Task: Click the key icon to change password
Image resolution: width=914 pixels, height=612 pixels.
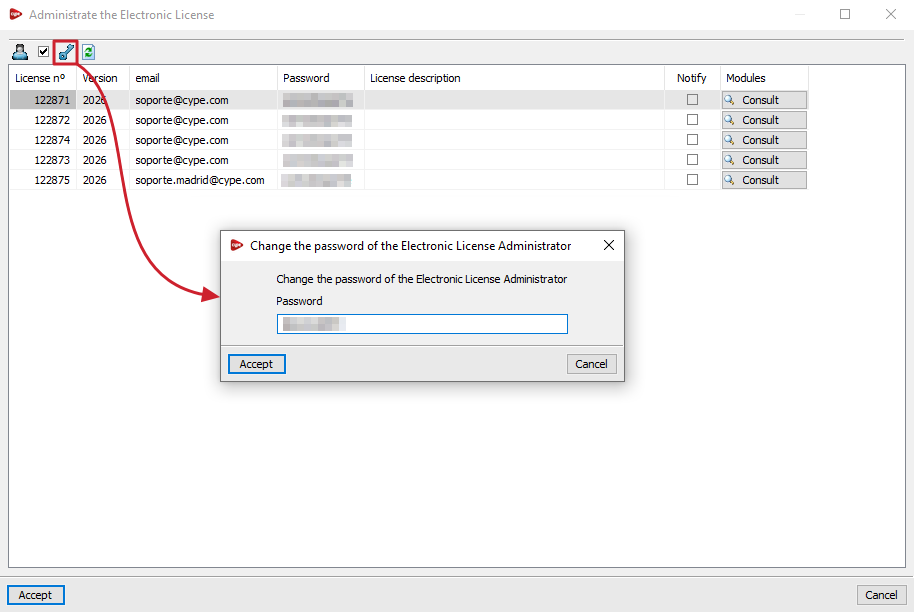Action: [66, 52]
